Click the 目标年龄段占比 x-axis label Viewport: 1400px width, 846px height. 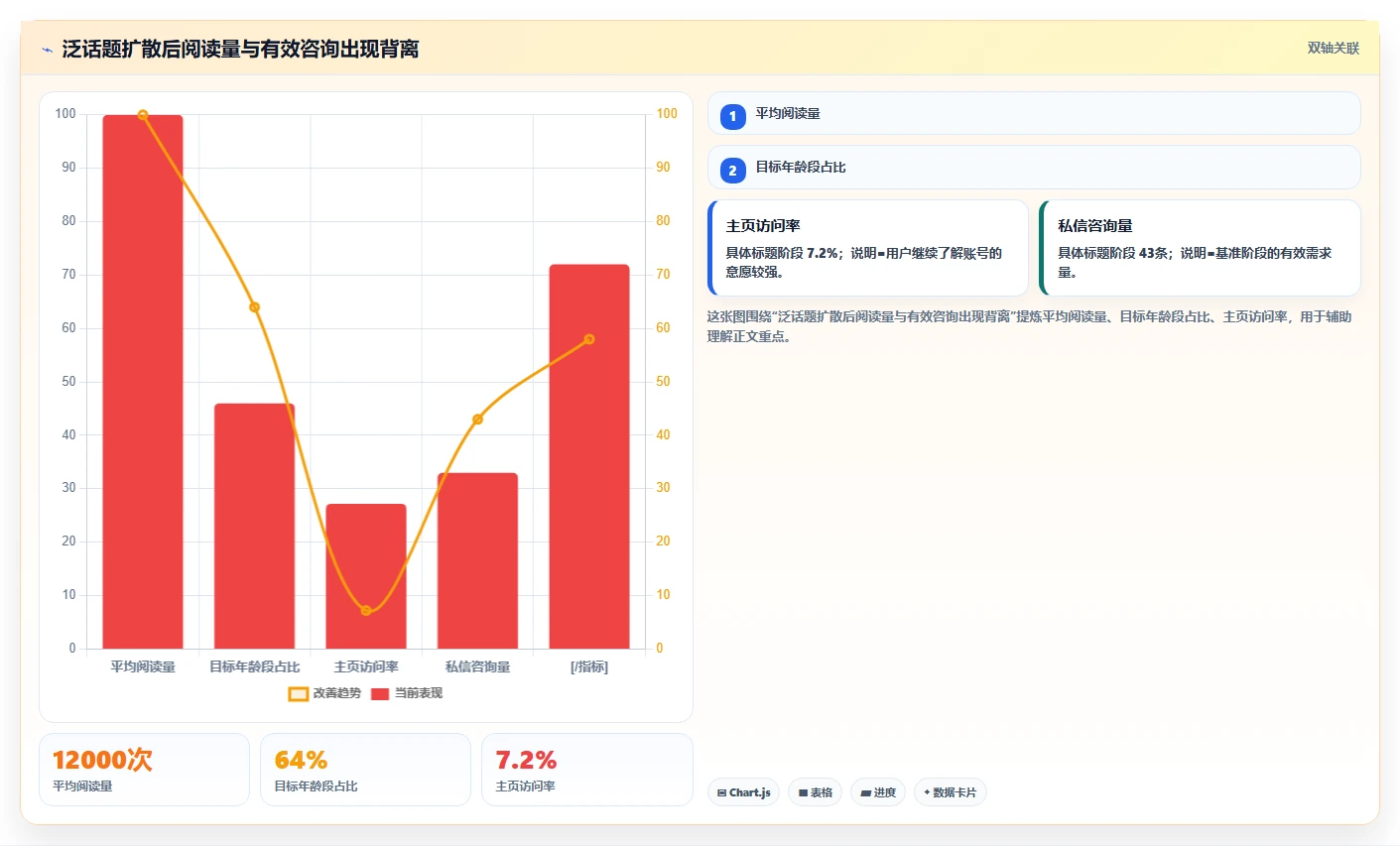tap(255, 667)
